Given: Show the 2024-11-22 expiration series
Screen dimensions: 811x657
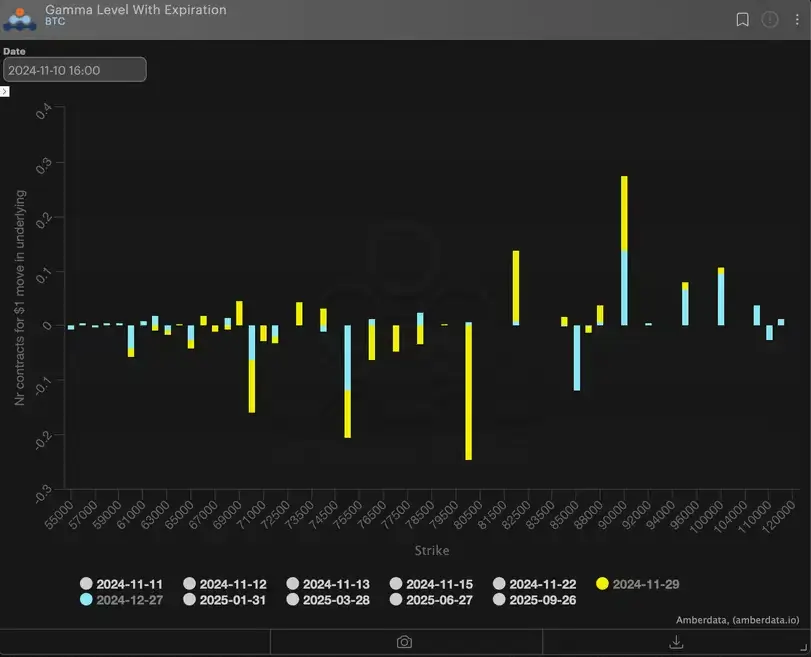Looking at the screenshot, I should [534, 584].
